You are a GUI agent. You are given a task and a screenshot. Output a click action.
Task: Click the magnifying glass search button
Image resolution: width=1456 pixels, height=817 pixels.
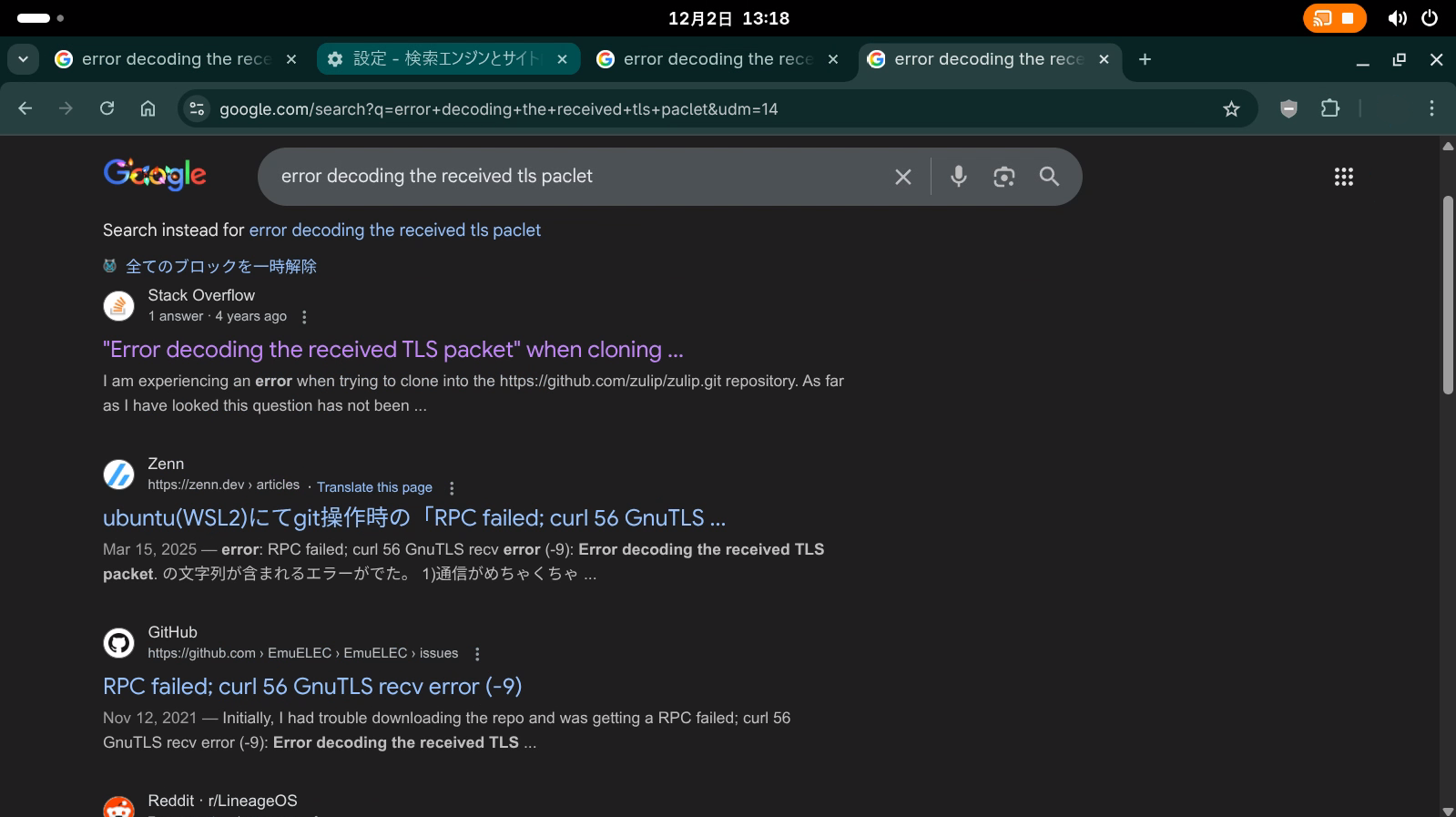(x=1049, y=177)
